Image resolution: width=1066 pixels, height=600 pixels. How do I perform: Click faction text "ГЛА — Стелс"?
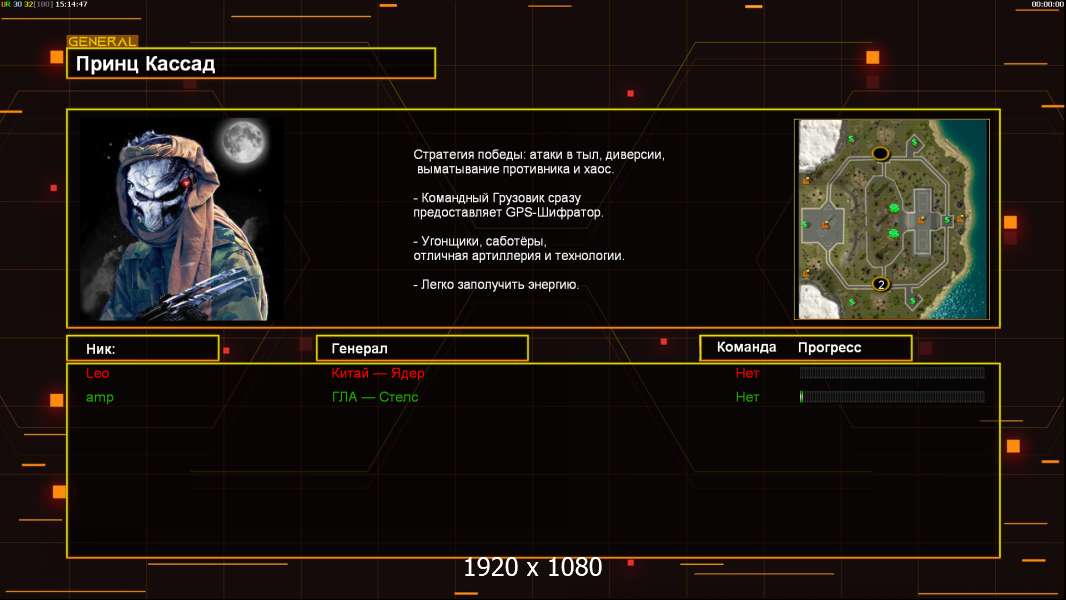375,397
